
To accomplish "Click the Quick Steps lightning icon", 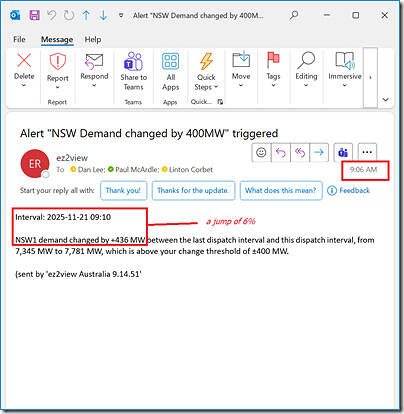I will (x=206, y=61).
